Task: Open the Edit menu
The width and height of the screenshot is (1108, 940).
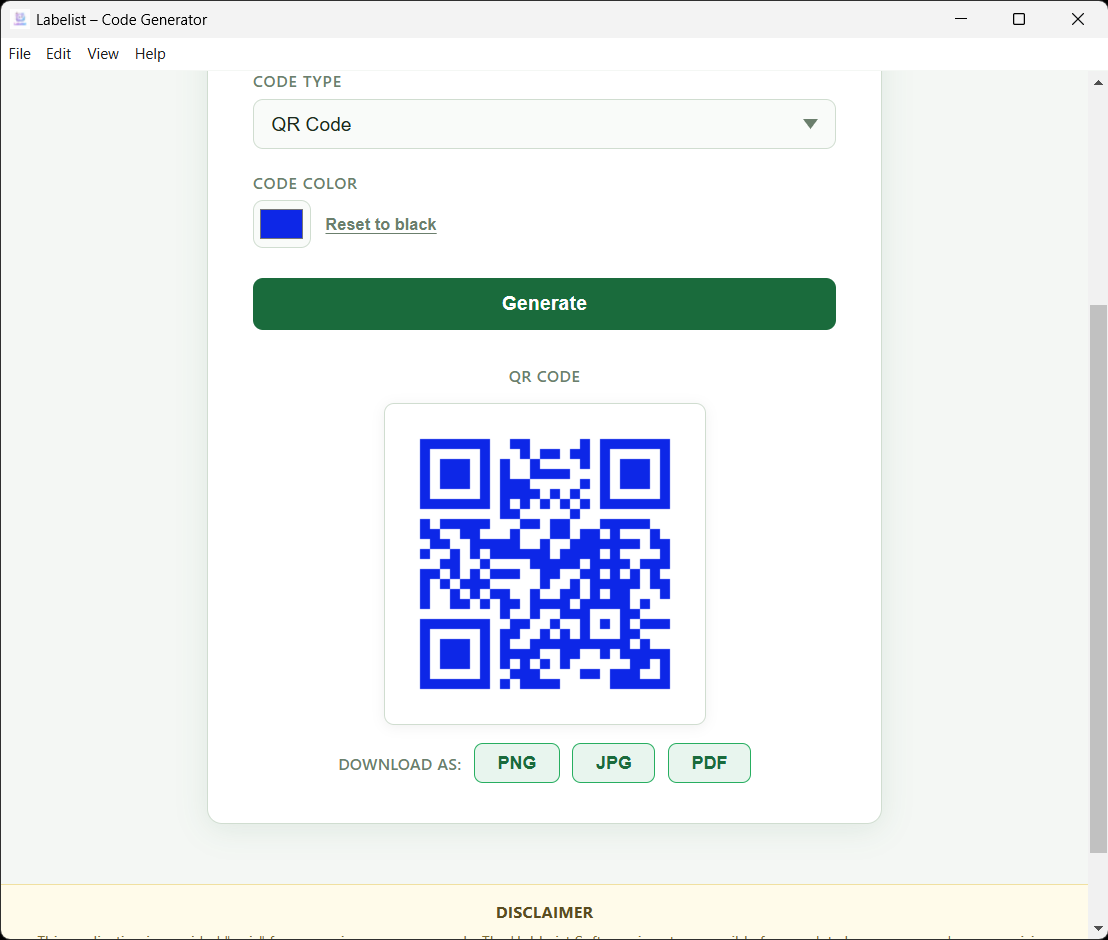Action: [58, 54]
